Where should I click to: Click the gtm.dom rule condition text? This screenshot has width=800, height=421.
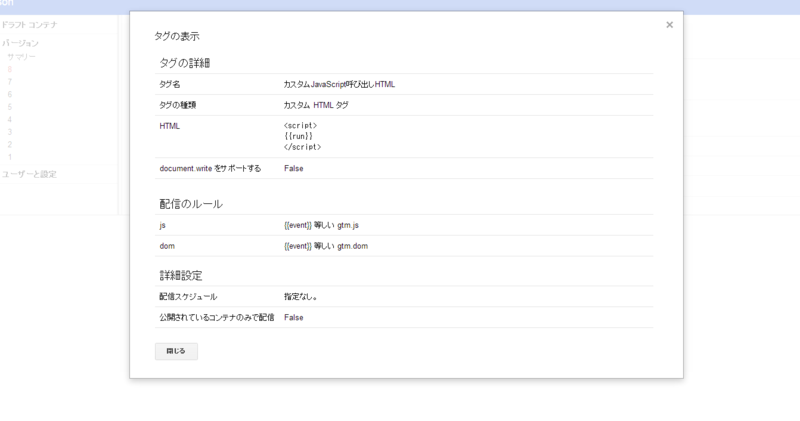326,246
